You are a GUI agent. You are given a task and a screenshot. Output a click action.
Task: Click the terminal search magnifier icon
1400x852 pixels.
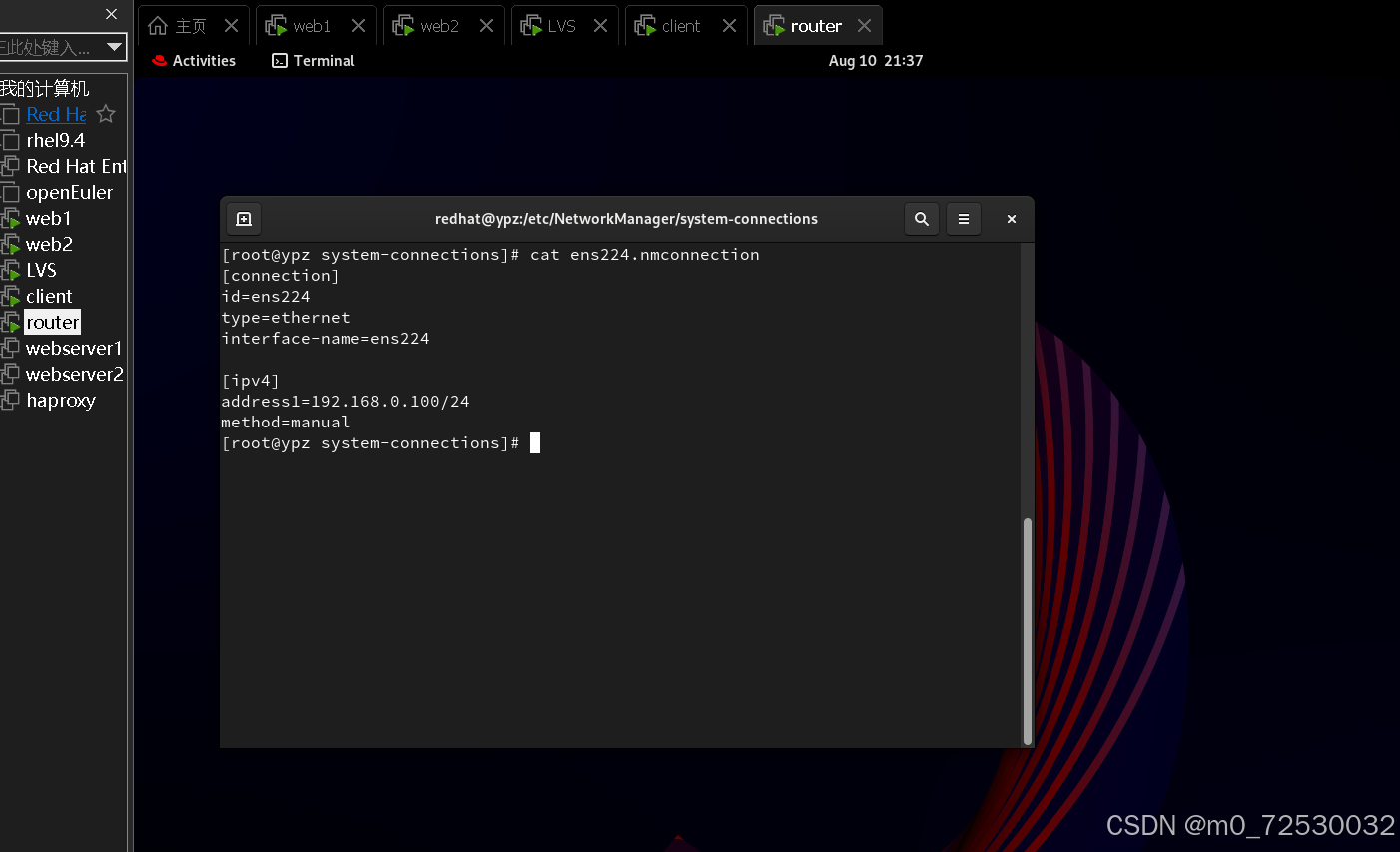(922, 219)
